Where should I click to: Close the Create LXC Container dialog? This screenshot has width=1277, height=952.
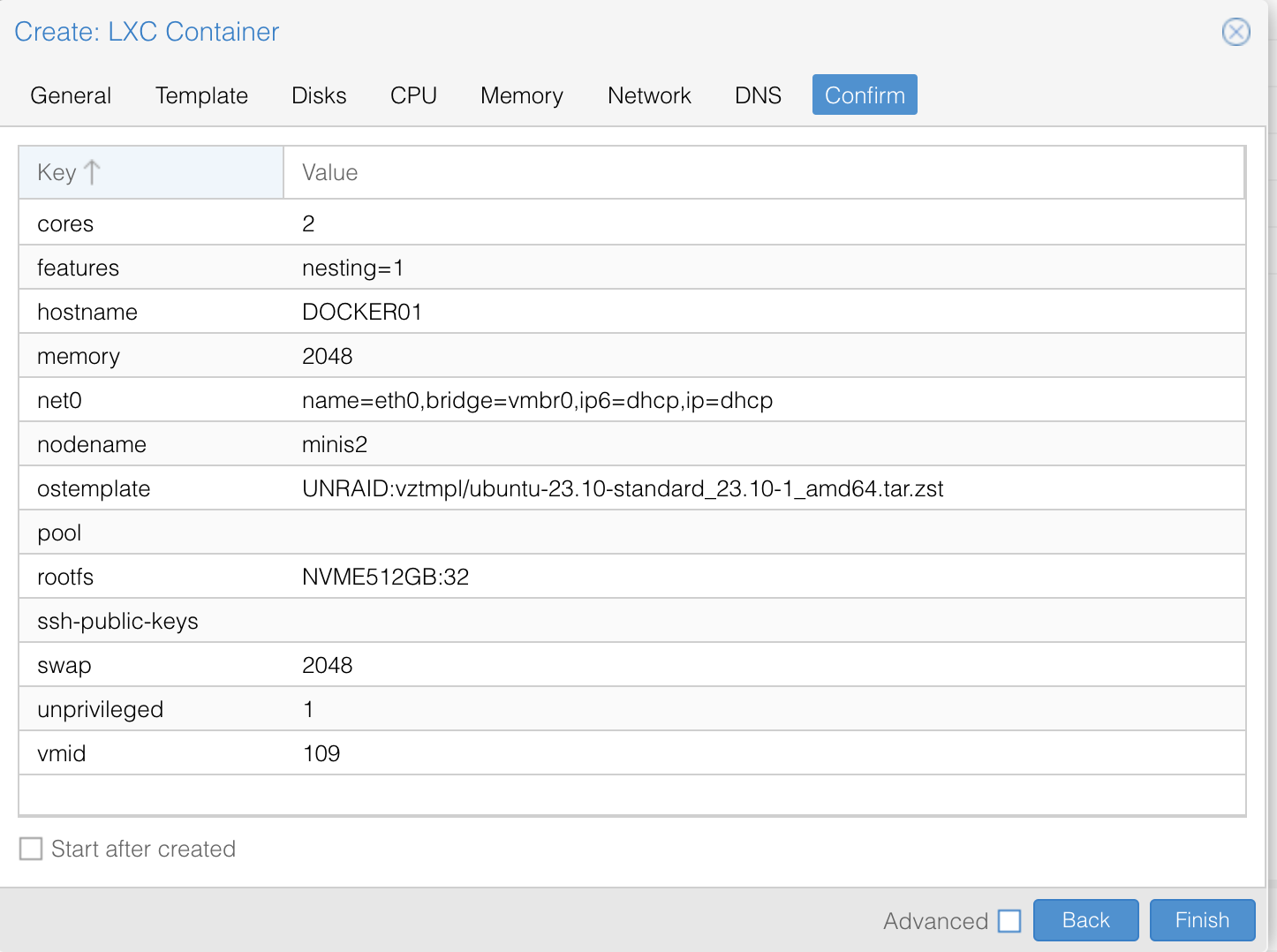point(1235,32)
